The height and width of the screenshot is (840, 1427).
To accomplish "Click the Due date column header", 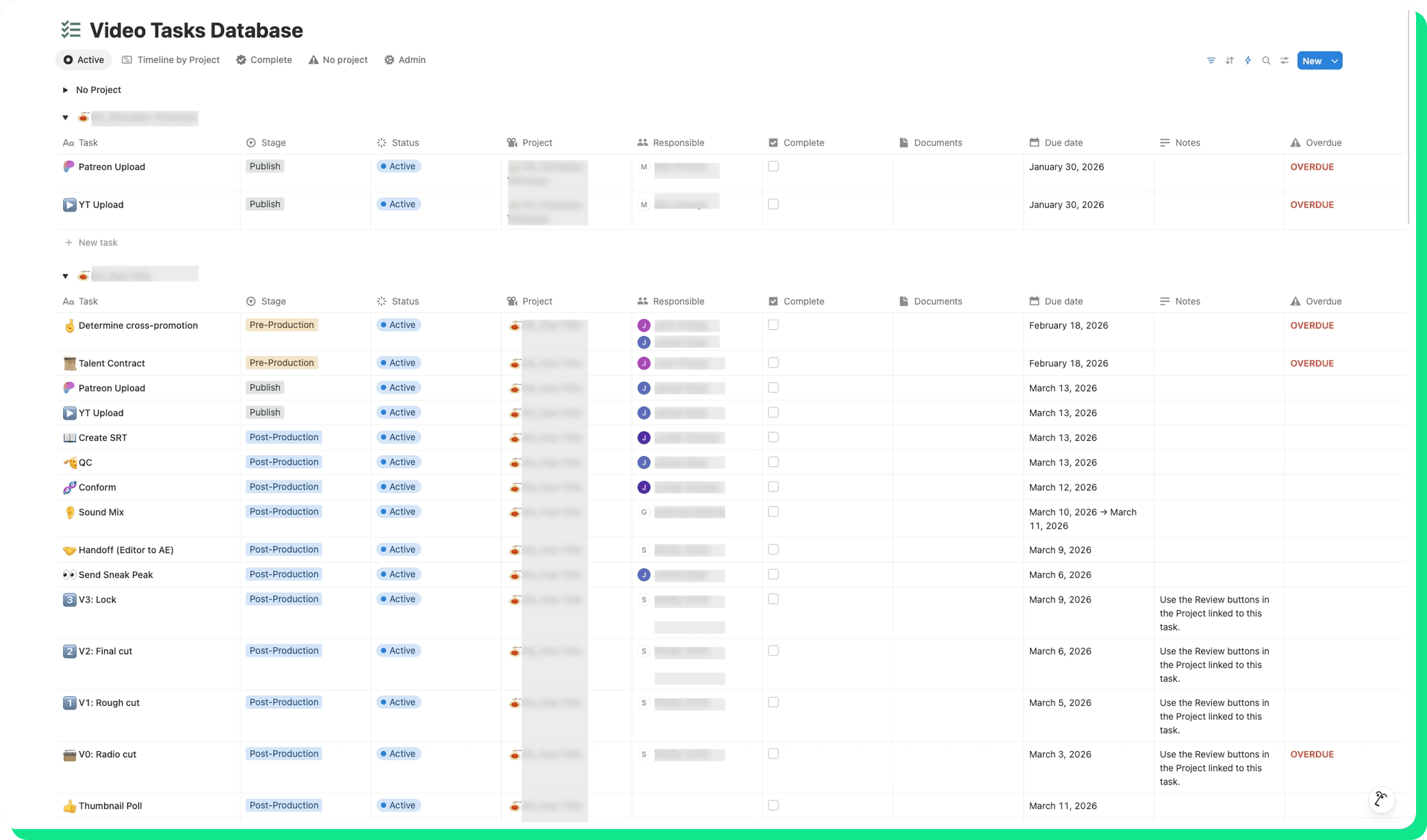I will click(x=1063, y=142).
